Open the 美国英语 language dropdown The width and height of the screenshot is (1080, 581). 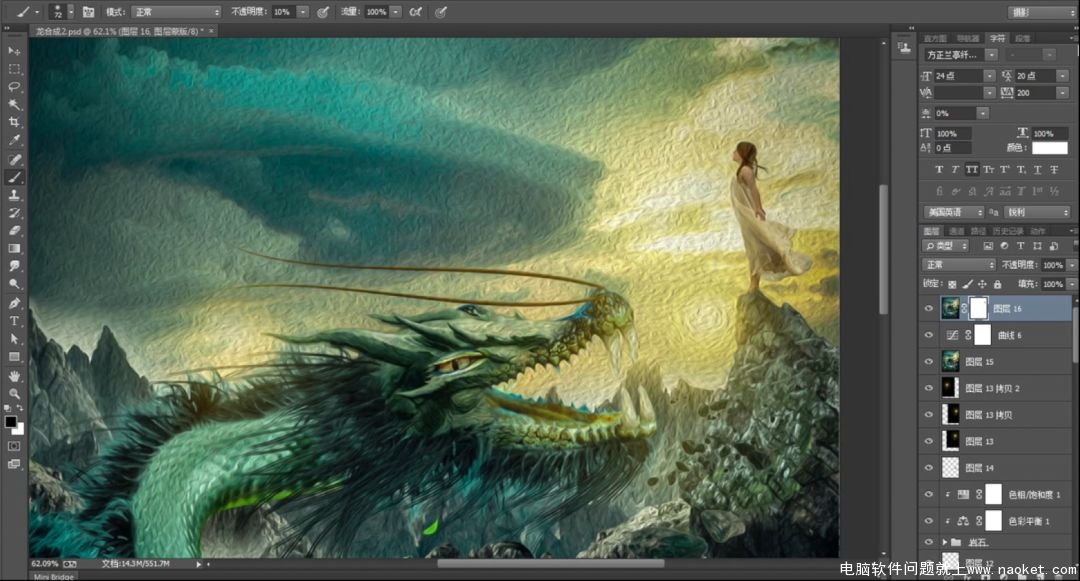(953, 212)
